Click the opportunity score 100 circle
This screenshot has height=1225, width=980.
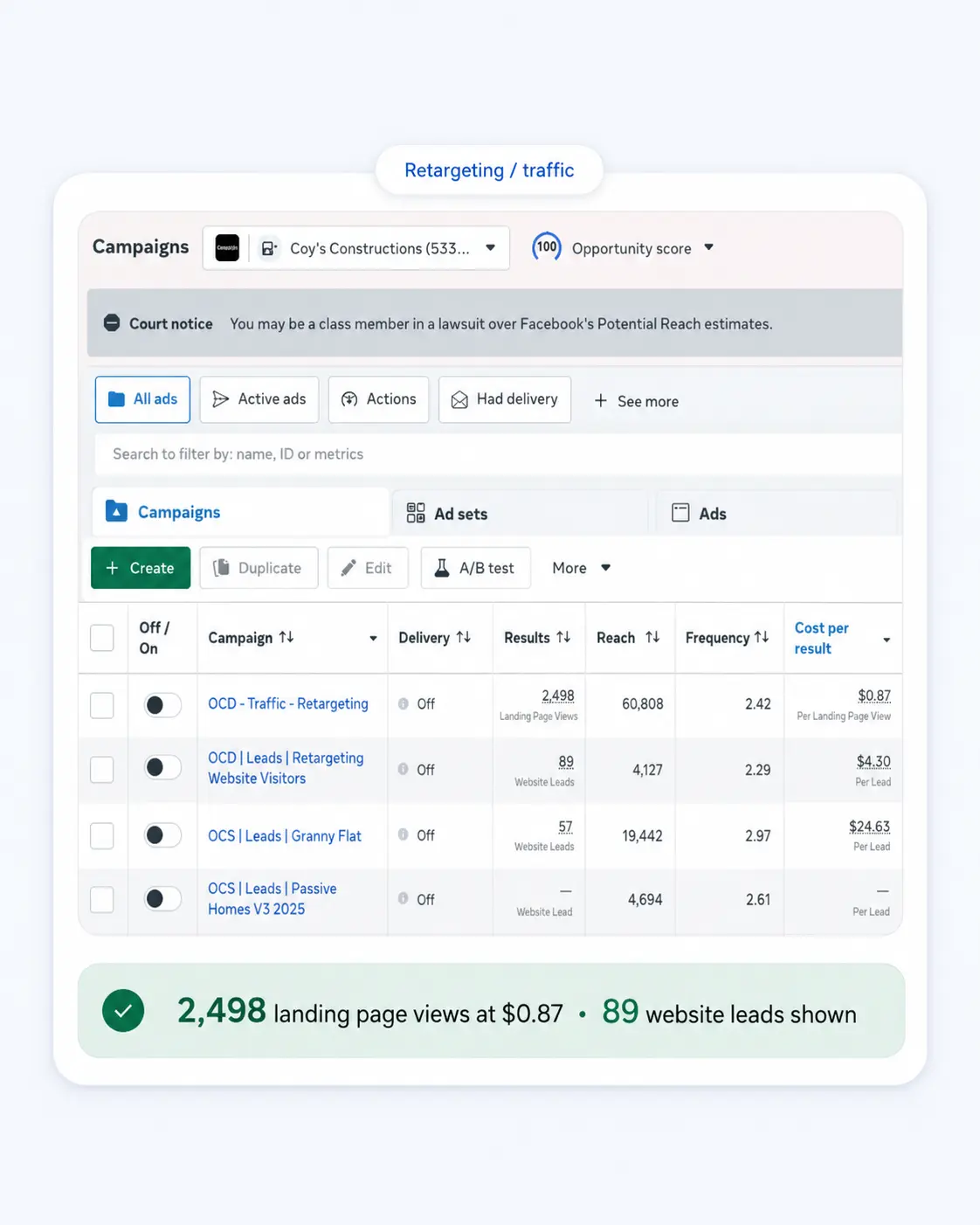(547, 247)
